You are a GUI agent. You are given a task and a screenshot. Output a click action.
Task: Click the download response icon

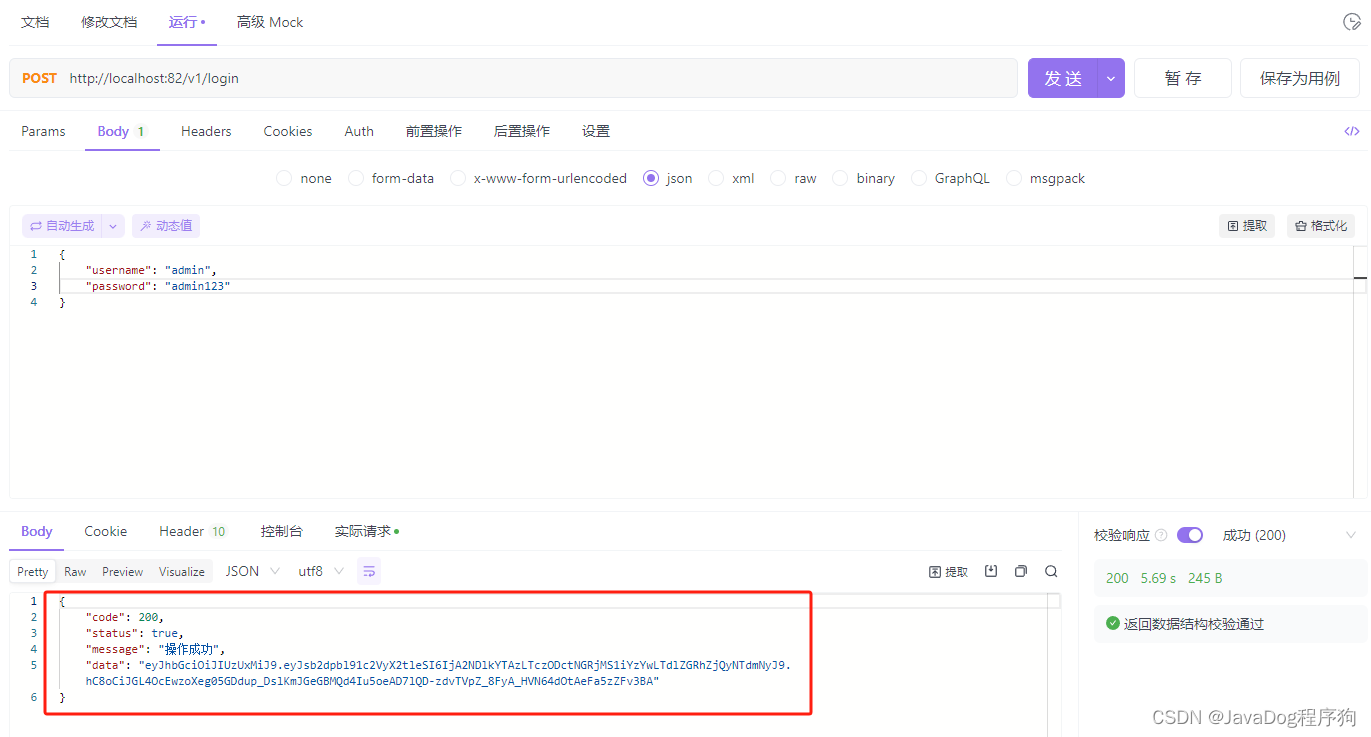pos(991,571)
